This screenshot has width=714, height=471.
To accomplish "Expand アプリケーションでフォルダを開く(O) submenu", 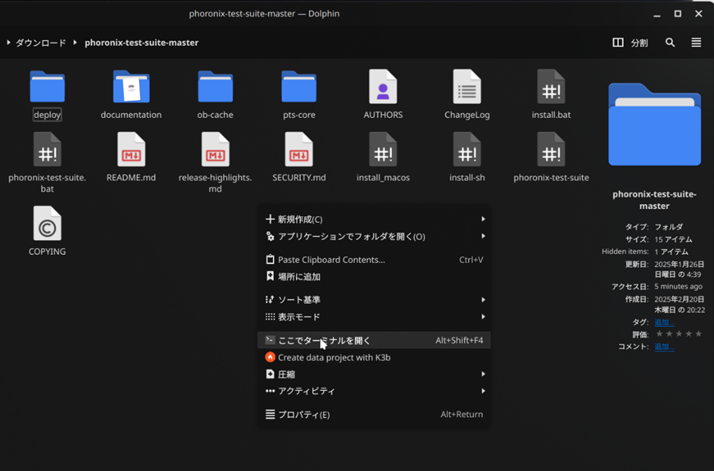I will tap(374, 236).
